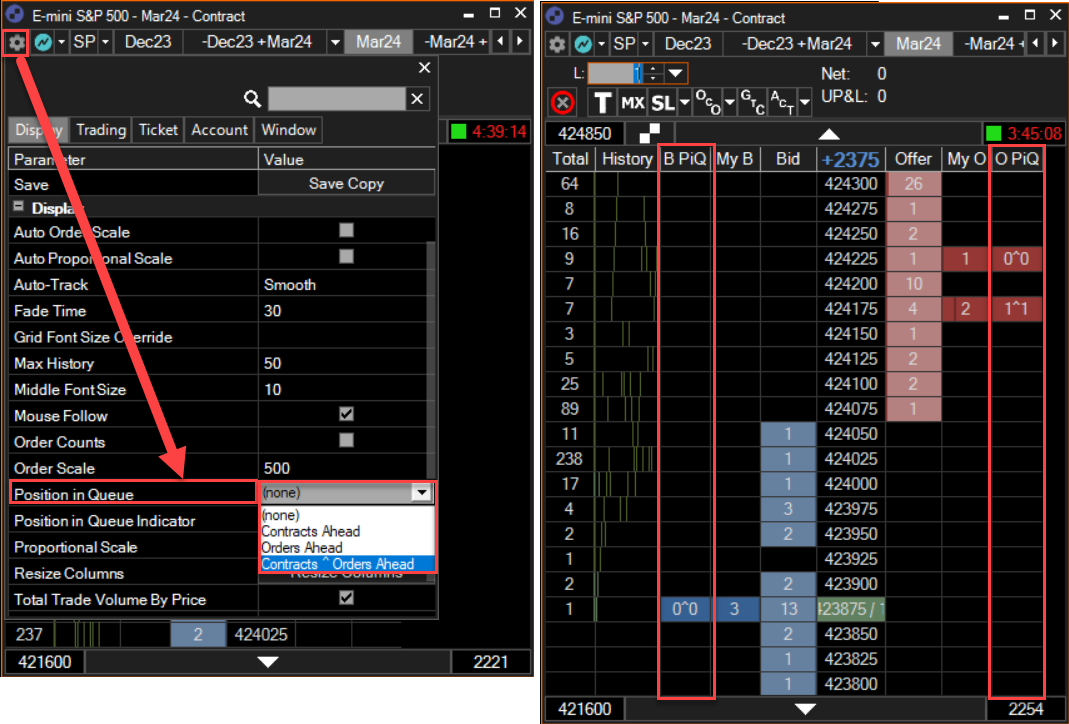Screen dimensions: 1069x724
Task: Activate the SL stop-loss tool
Action: pos(662,102)
